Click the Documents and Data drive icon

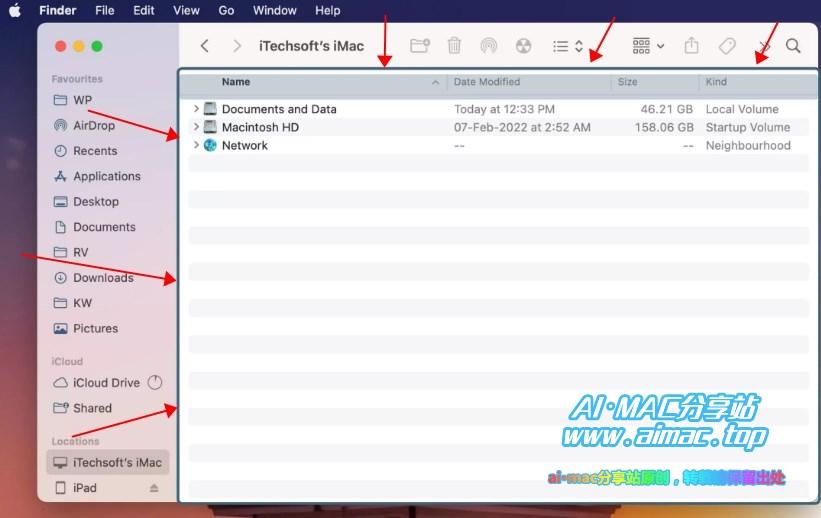pyautogui.click(x=210, y=109)
